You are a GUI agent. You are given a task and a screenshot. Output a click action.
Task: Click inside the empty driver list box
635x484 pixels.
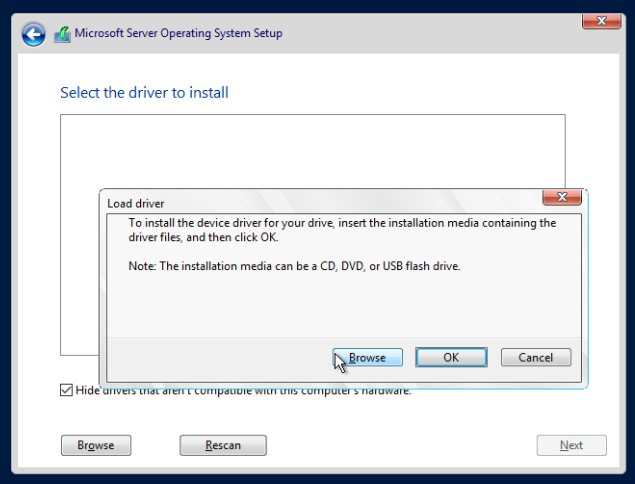tap(300, 150)
